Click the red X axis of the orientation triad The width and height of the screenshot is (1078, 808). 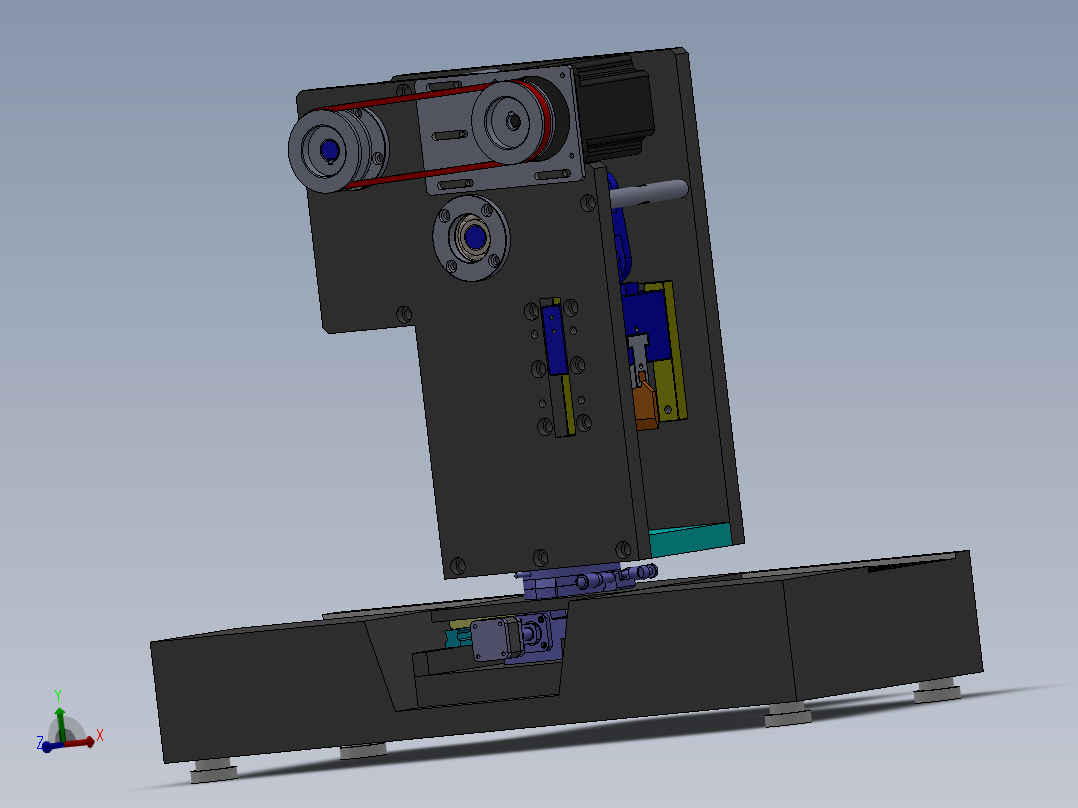(x=81, y=741)
